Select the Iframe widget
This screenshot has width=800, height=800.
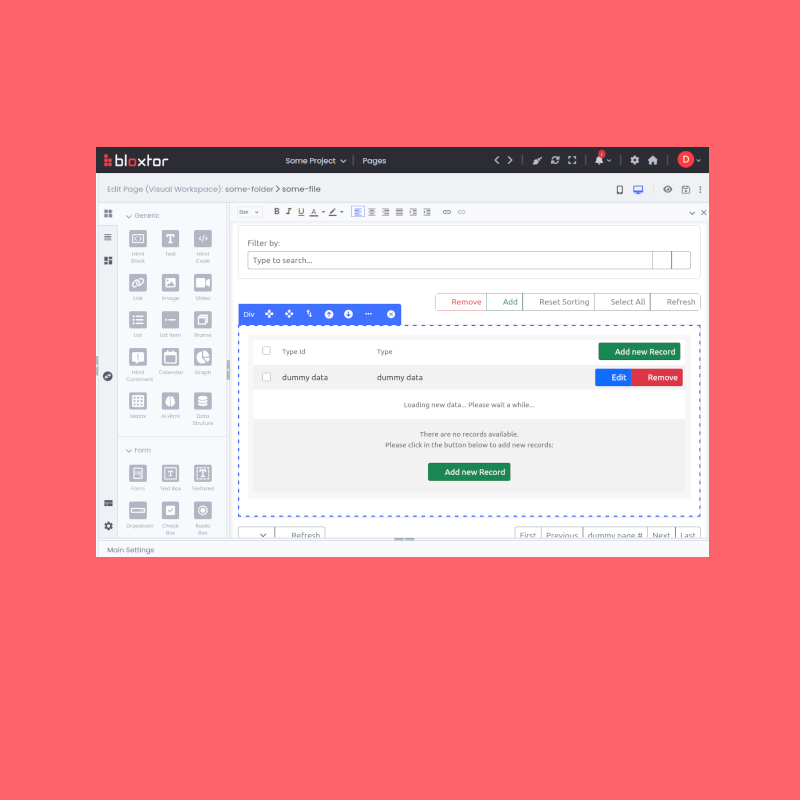(203, 324)
